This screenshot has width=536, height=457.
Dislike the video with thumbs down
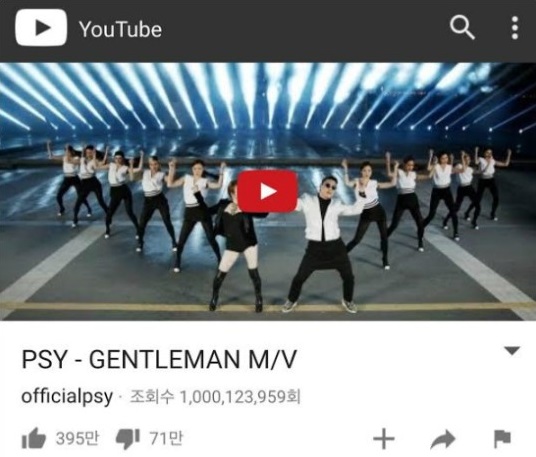[x=128, y=438]
